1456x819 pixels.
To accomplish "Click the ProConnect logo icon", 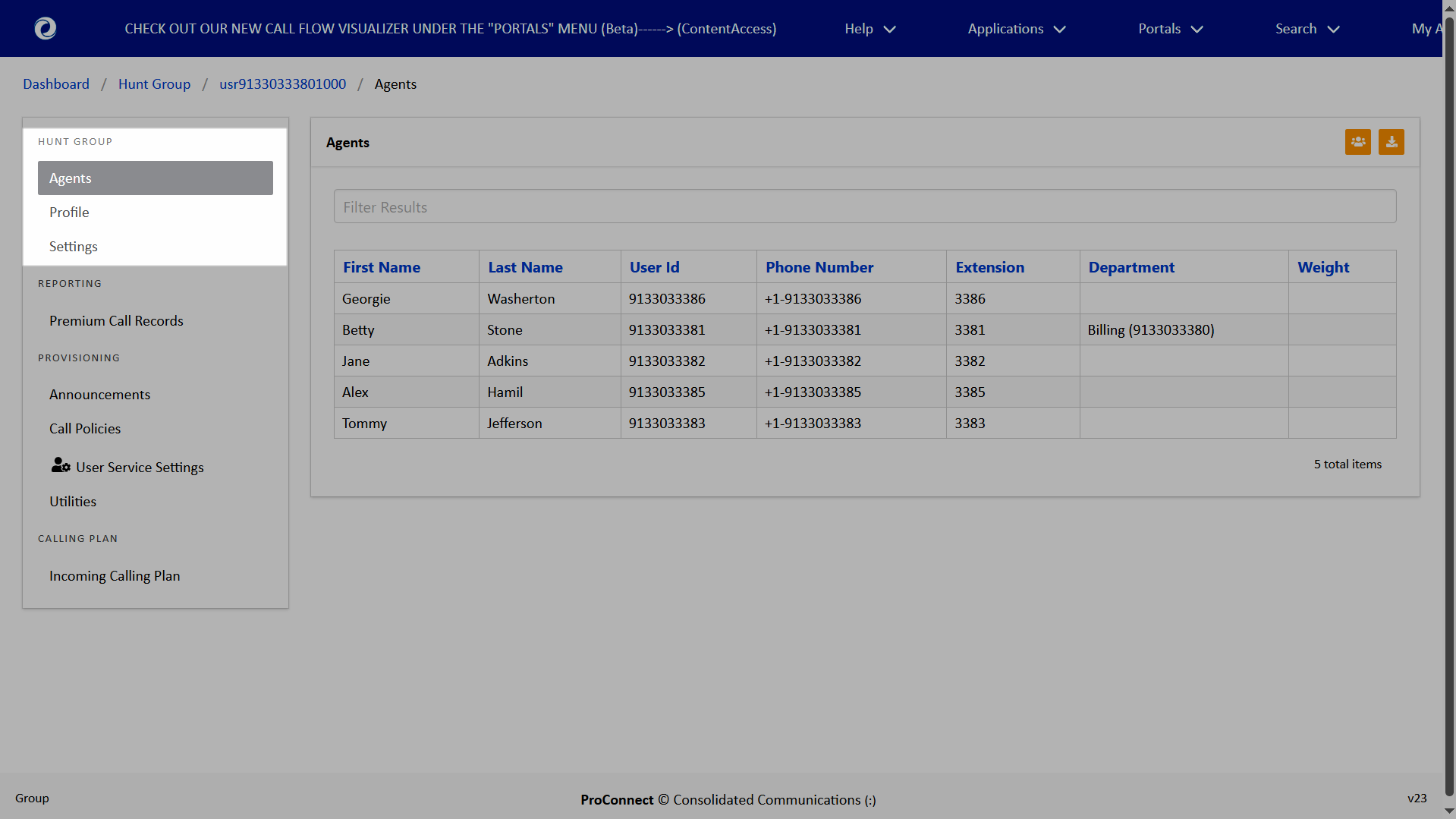I will pos(46,28).
